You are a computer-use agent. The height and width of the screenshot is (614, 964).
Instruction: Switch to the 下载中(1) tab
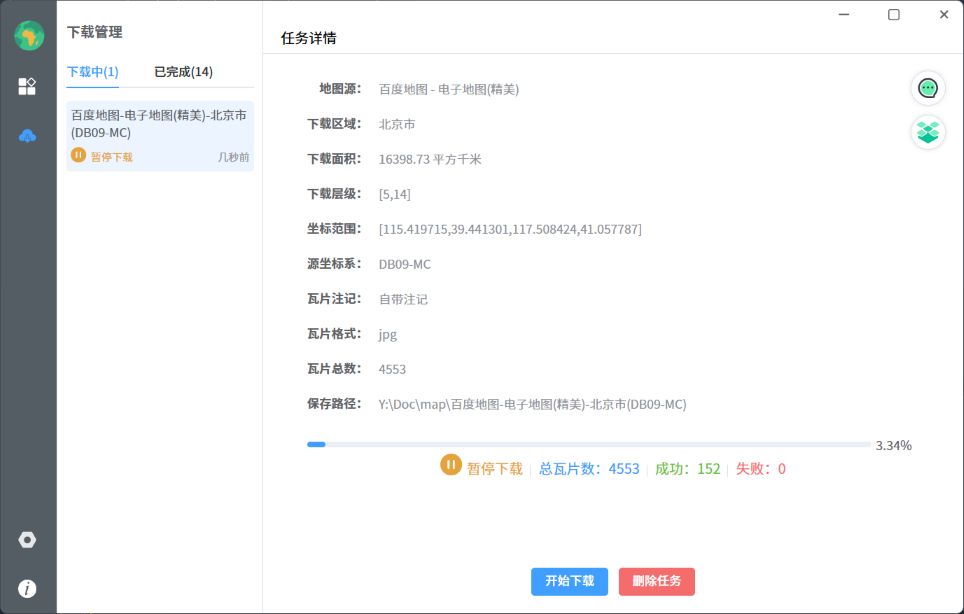93,72
